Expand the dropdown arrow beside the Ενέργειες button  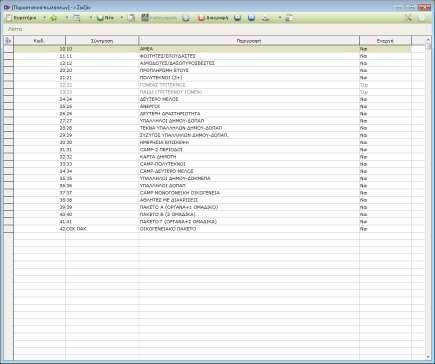[x=44, y=18]
